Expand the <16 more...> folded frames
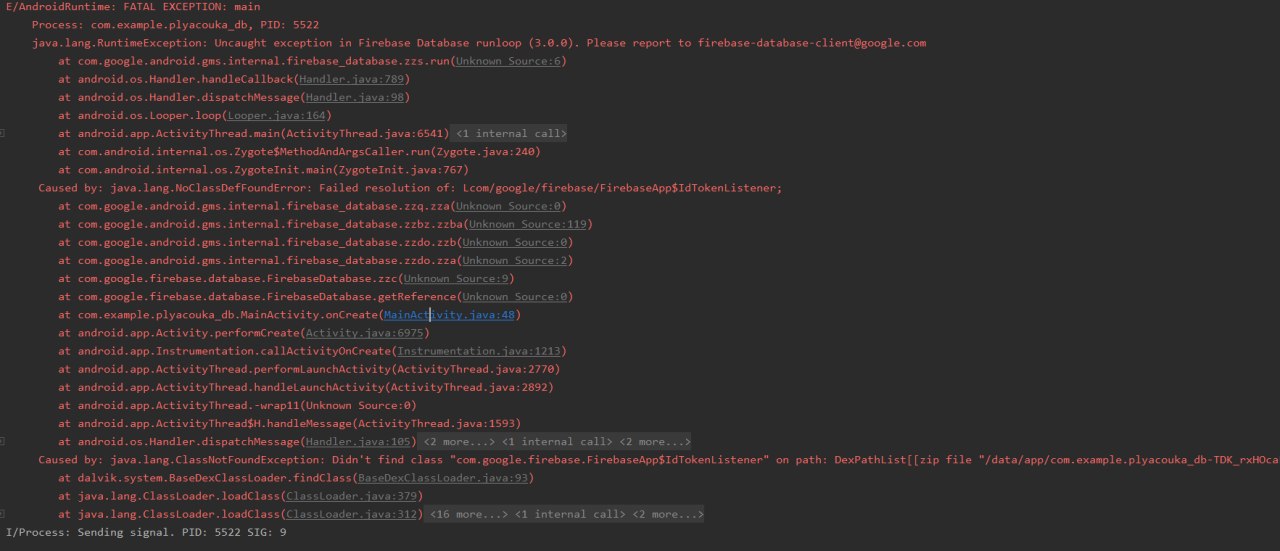The height and width of the screenshot is (551, 1280). click(468, 514)
